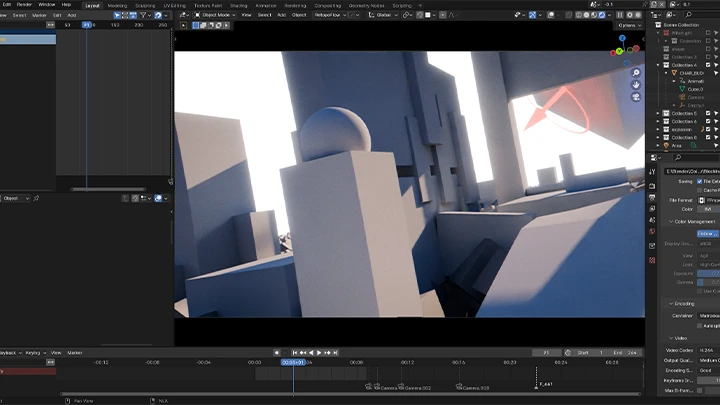Screen dimensions: 720x405
Task: Open the World properties tab
Action: [x=652, y=231]
